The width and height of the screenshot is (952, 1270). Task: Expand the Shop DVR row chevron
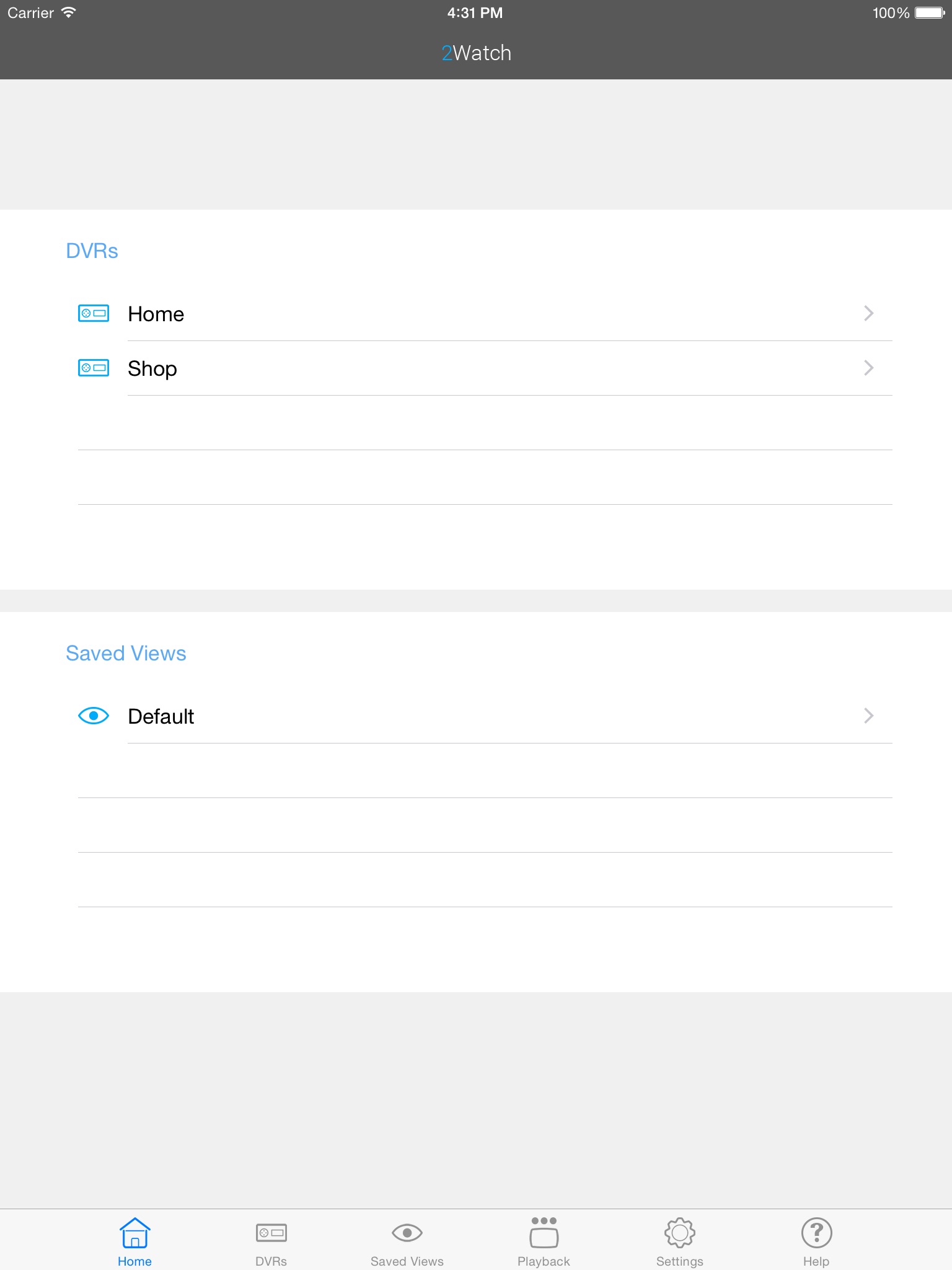(x=868, y=368)
